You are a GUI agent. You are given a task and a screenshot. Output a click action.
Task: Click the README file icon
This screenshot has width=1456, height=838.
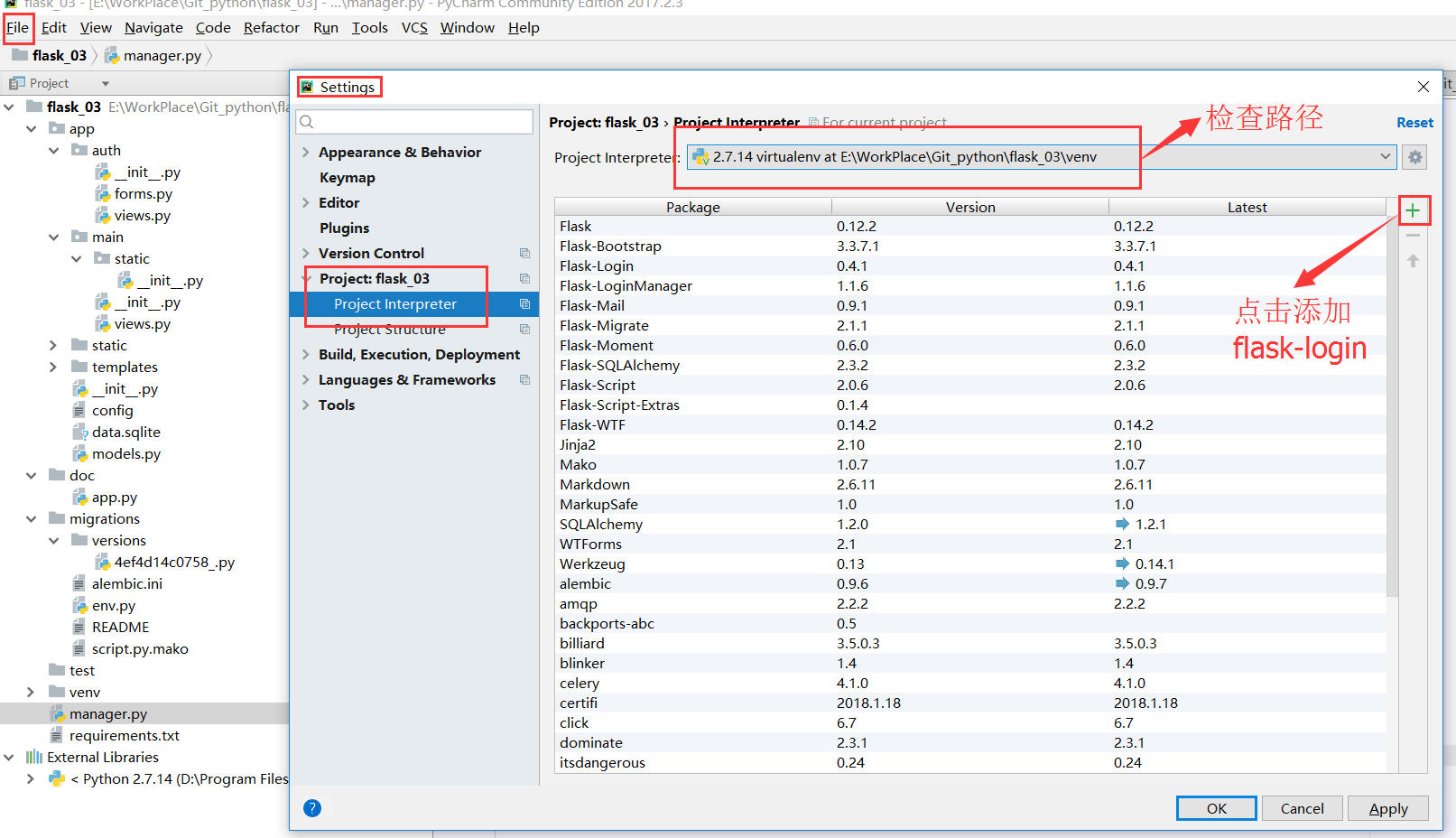pos(79,627)
